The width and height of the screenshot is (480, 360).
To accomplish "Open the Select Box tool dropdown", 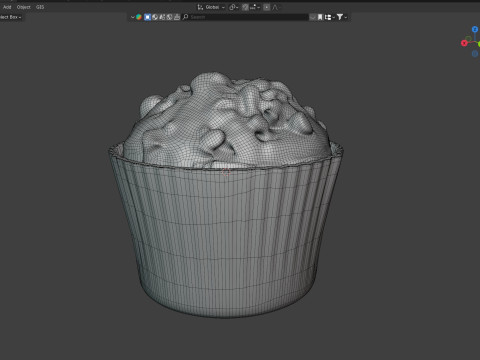I will point(10,17).
